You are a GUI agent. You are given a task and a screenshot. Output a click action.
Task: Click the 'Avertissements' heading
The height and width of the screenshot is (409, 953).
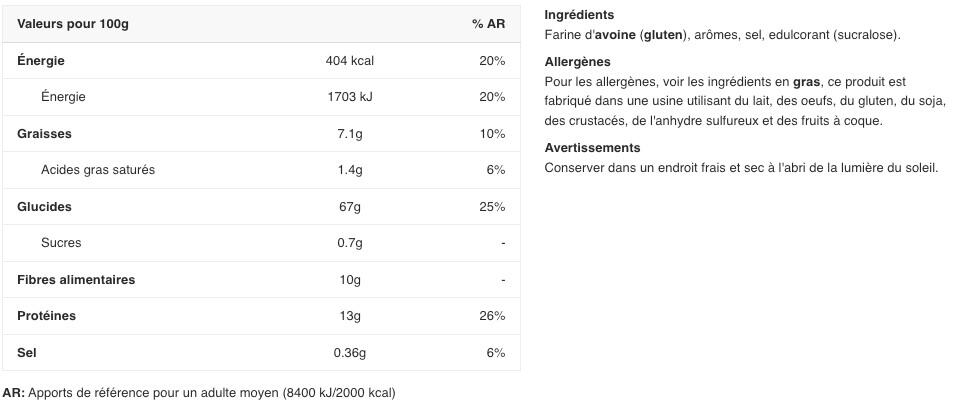pyautogui.click(x=592, y=148)
